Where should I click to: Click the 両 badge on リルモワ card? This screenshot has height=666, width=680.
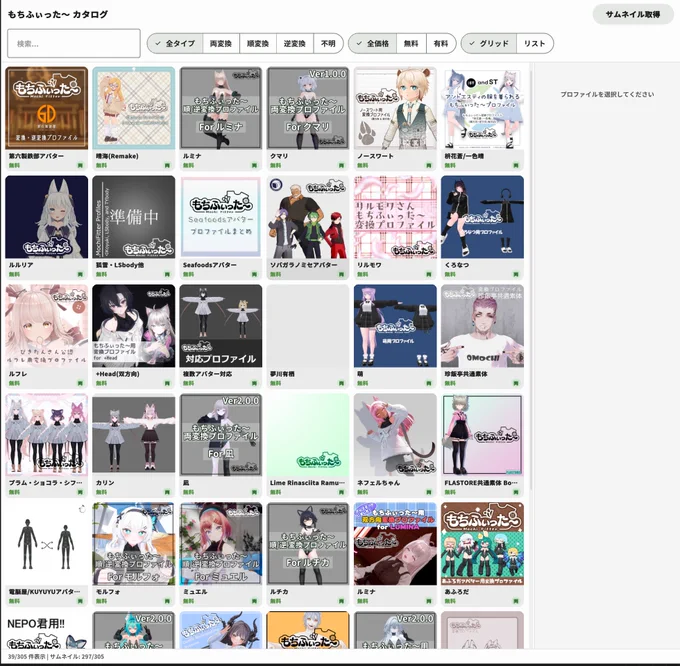point(429,274)
